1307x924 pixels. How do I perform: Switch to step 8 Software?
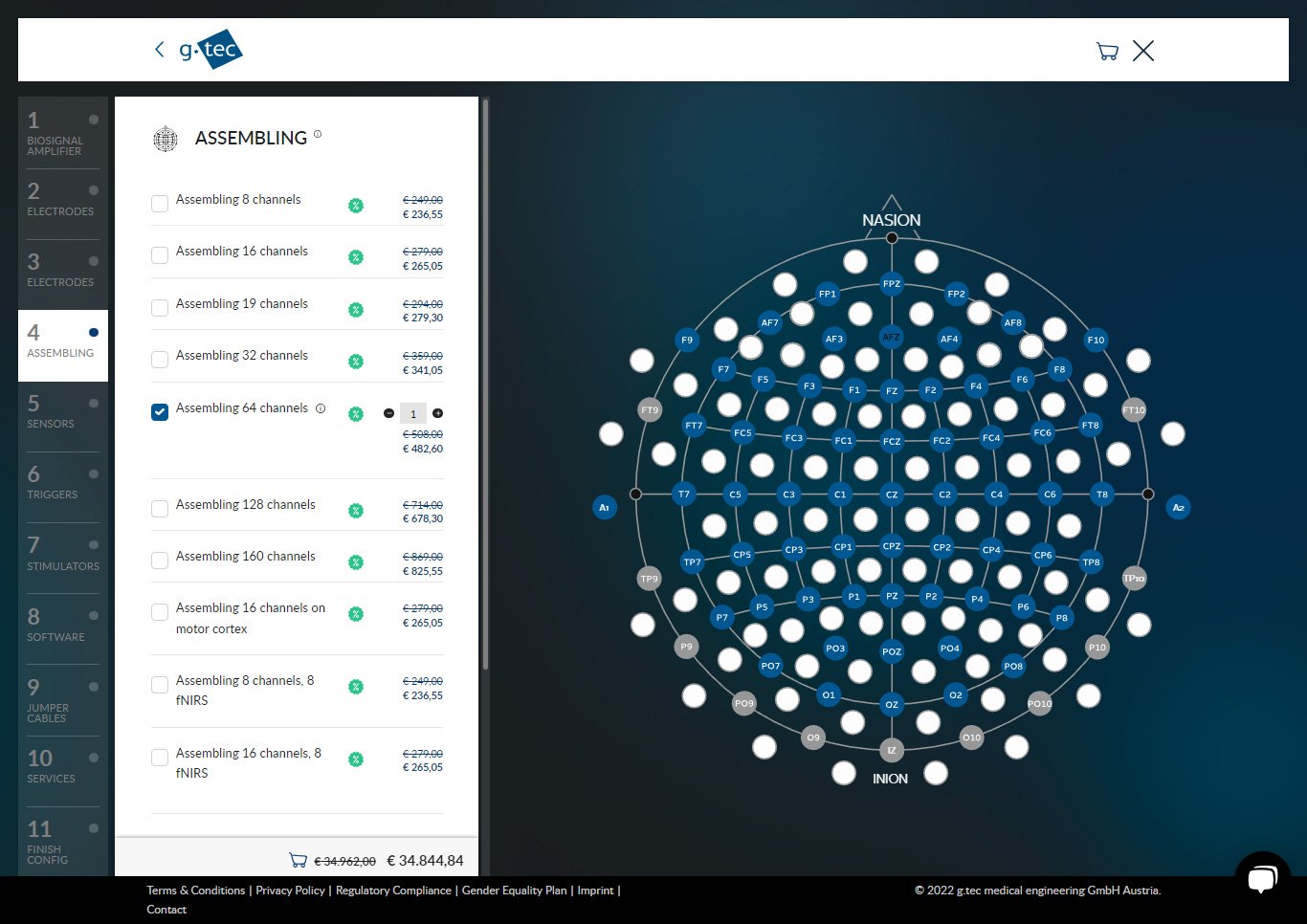pyautogui.click(x=62, y=626)
